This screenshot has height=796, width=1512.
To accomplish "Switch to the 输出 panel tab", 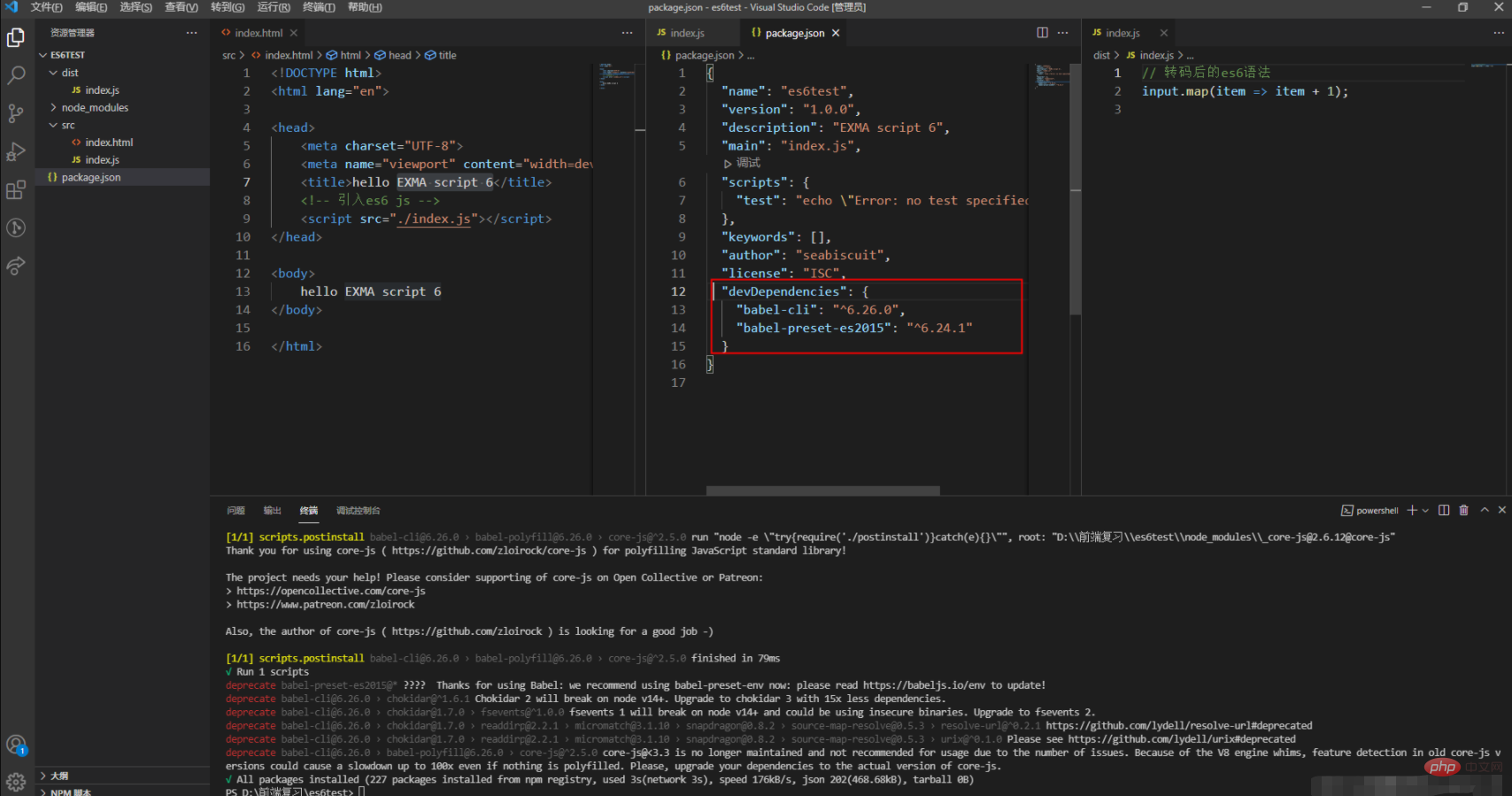I will point(272,511).
